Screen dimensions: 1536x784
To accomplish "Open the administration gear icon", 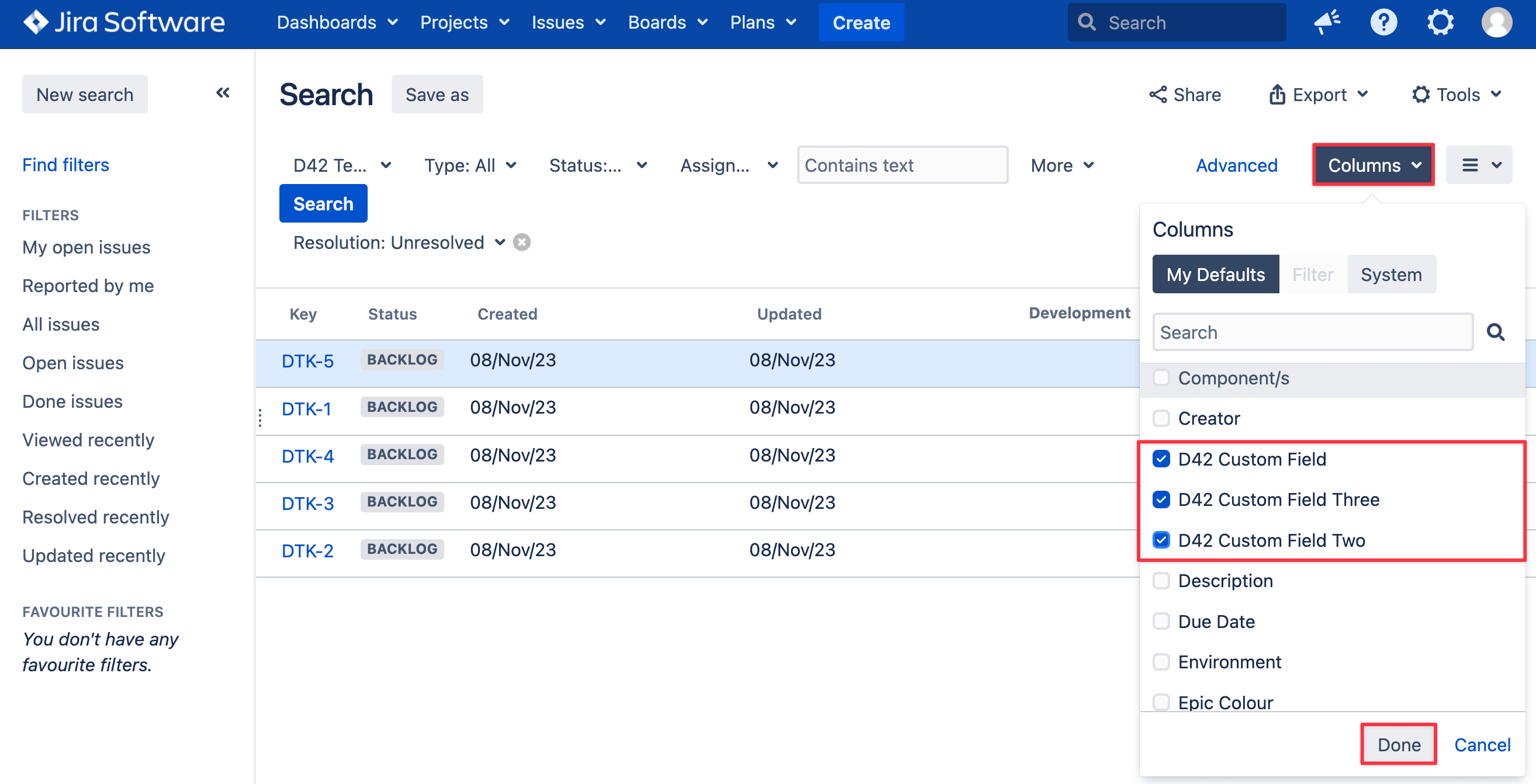I will tap(1440, 22).
